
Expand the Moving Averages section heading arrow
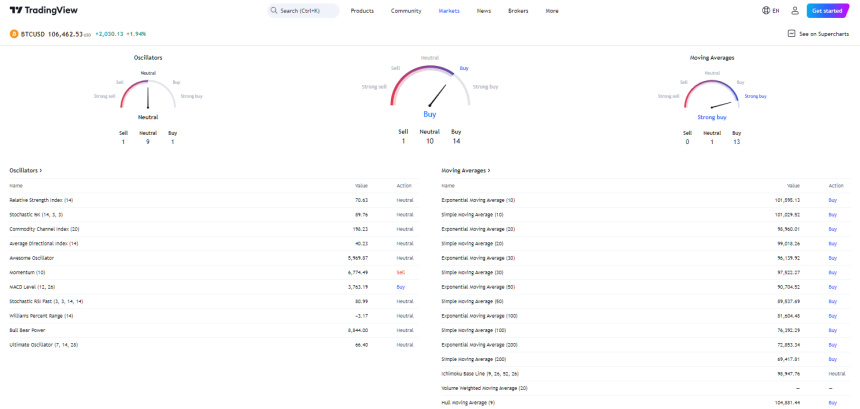pos(488,171)
